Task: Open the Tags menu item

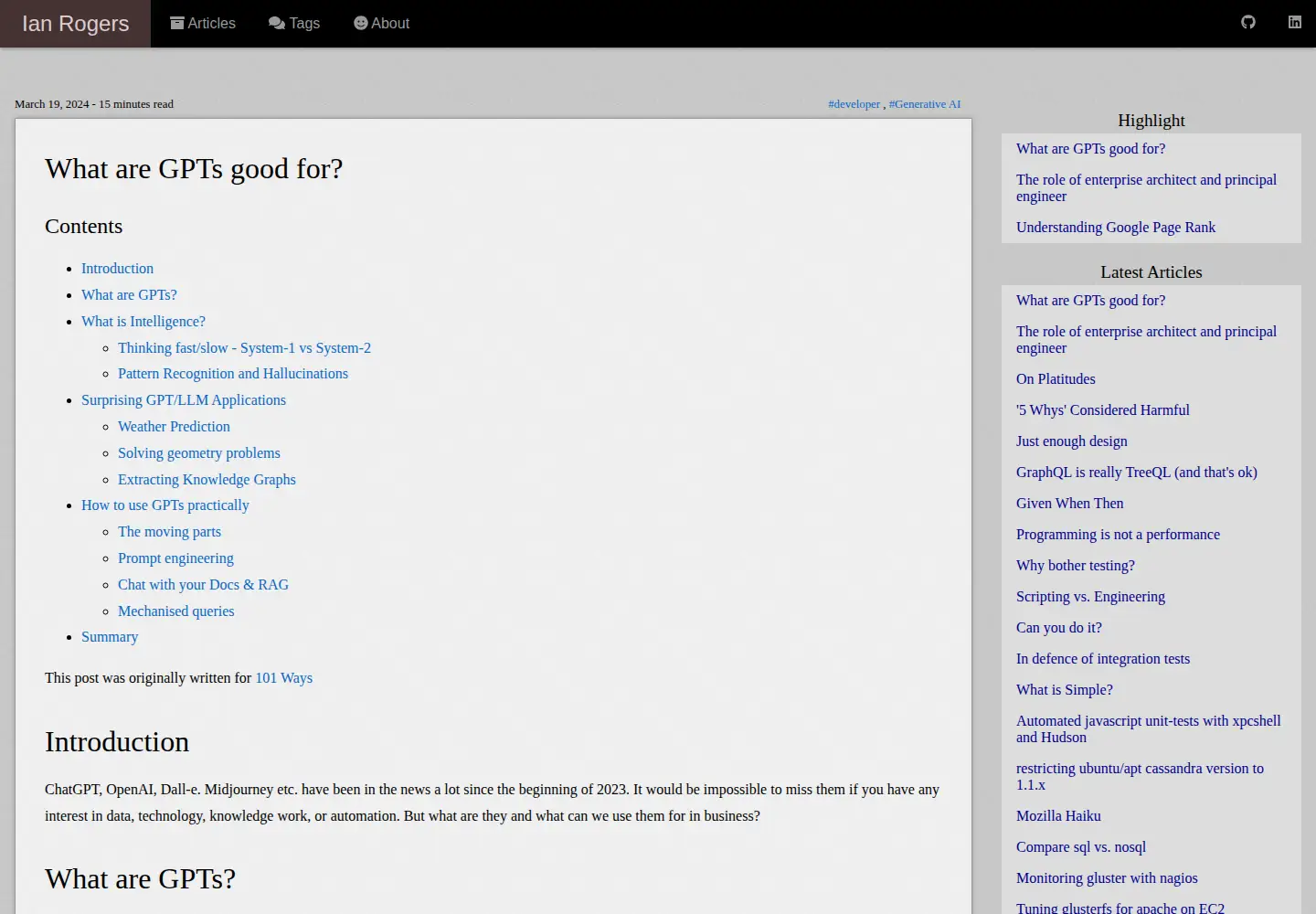Action: [x=294, y=24]
